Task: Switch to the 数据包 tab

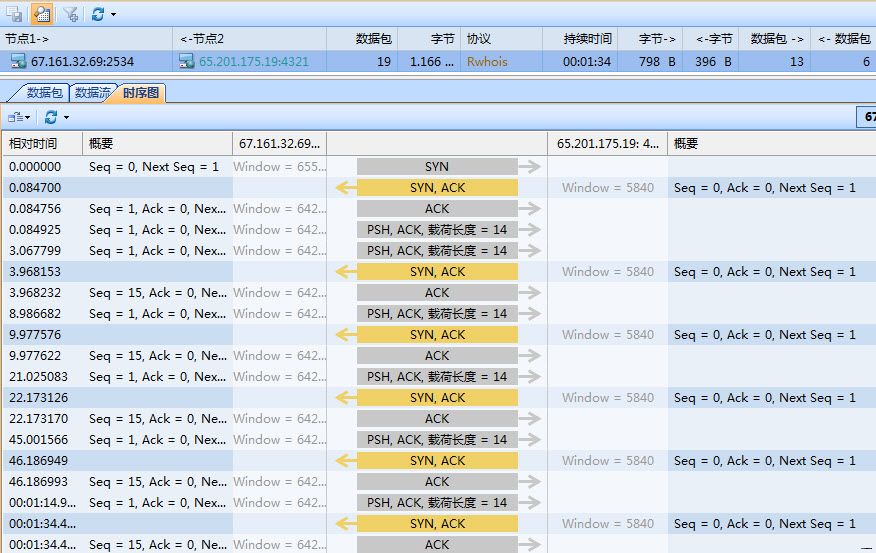Action: (44, 93)
